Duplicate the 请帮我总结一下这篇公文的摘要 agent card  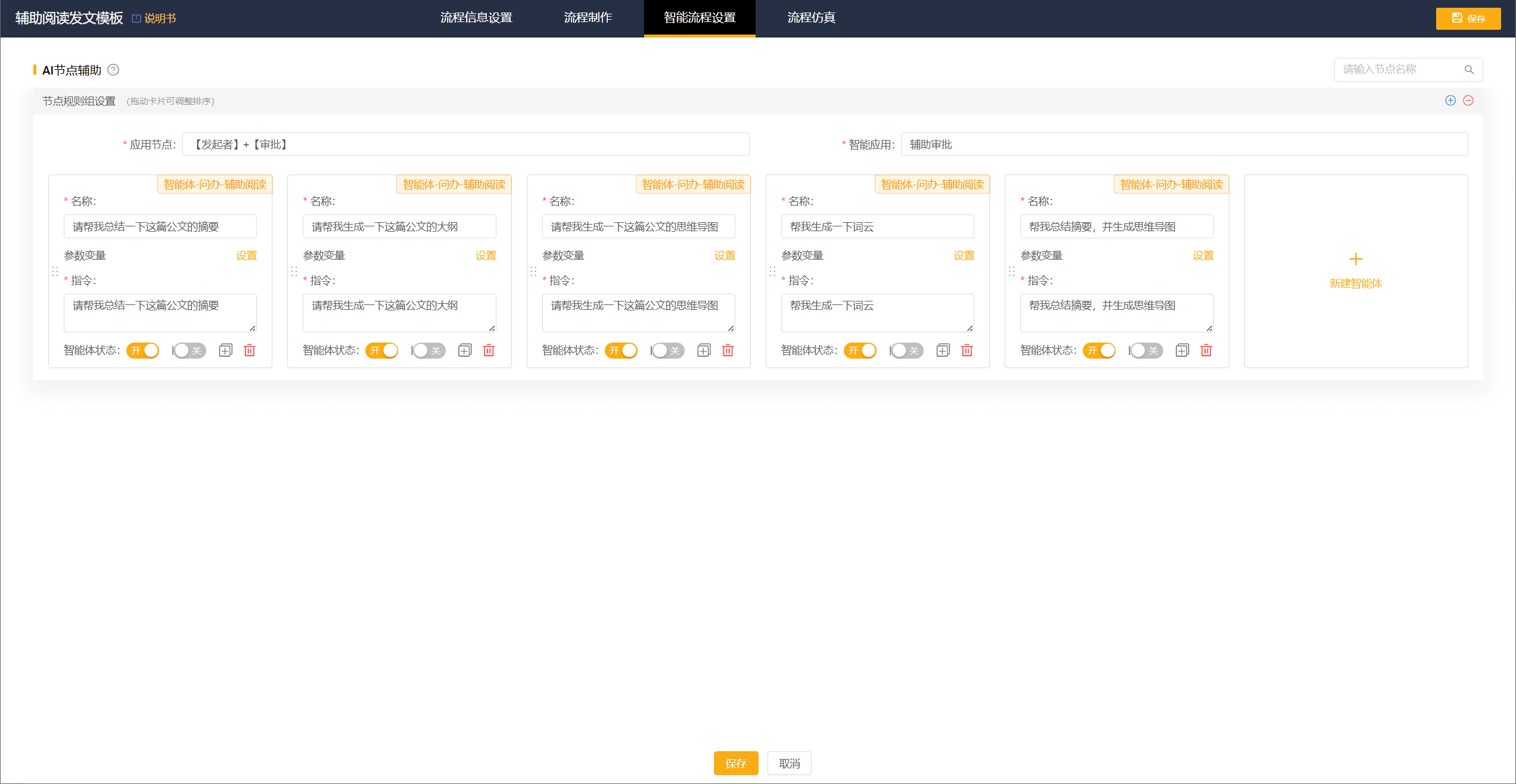click(226, 350)
